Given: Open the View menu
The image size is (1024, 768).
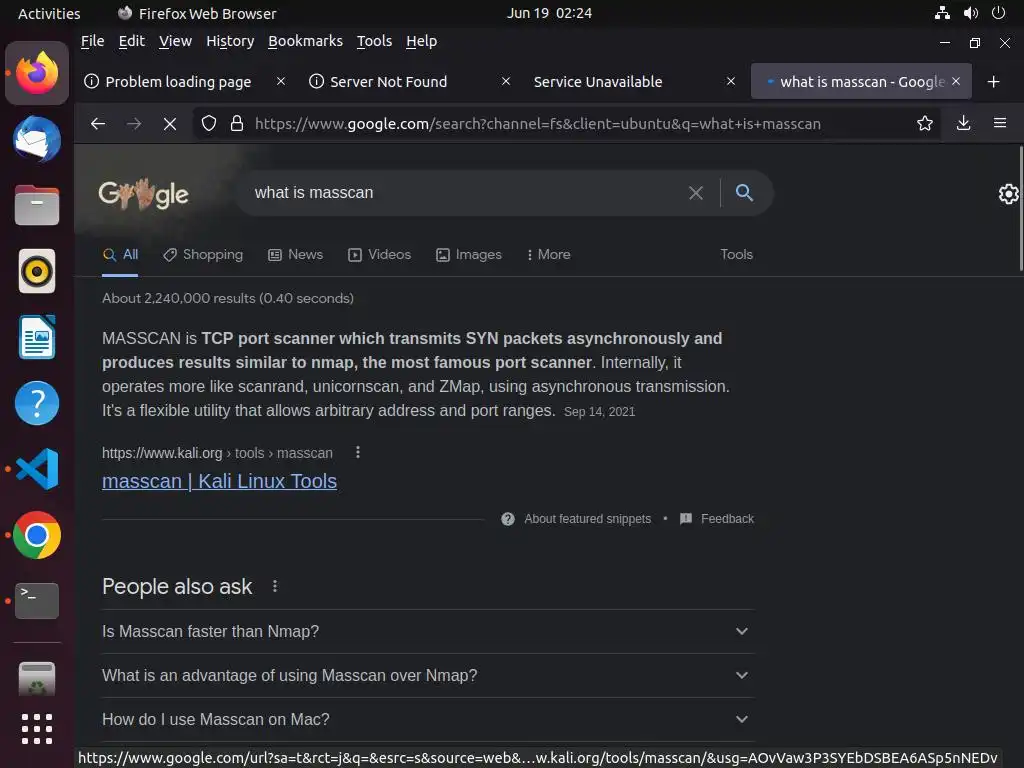Looking at the screenshot, I should click(x=175, y=41).
